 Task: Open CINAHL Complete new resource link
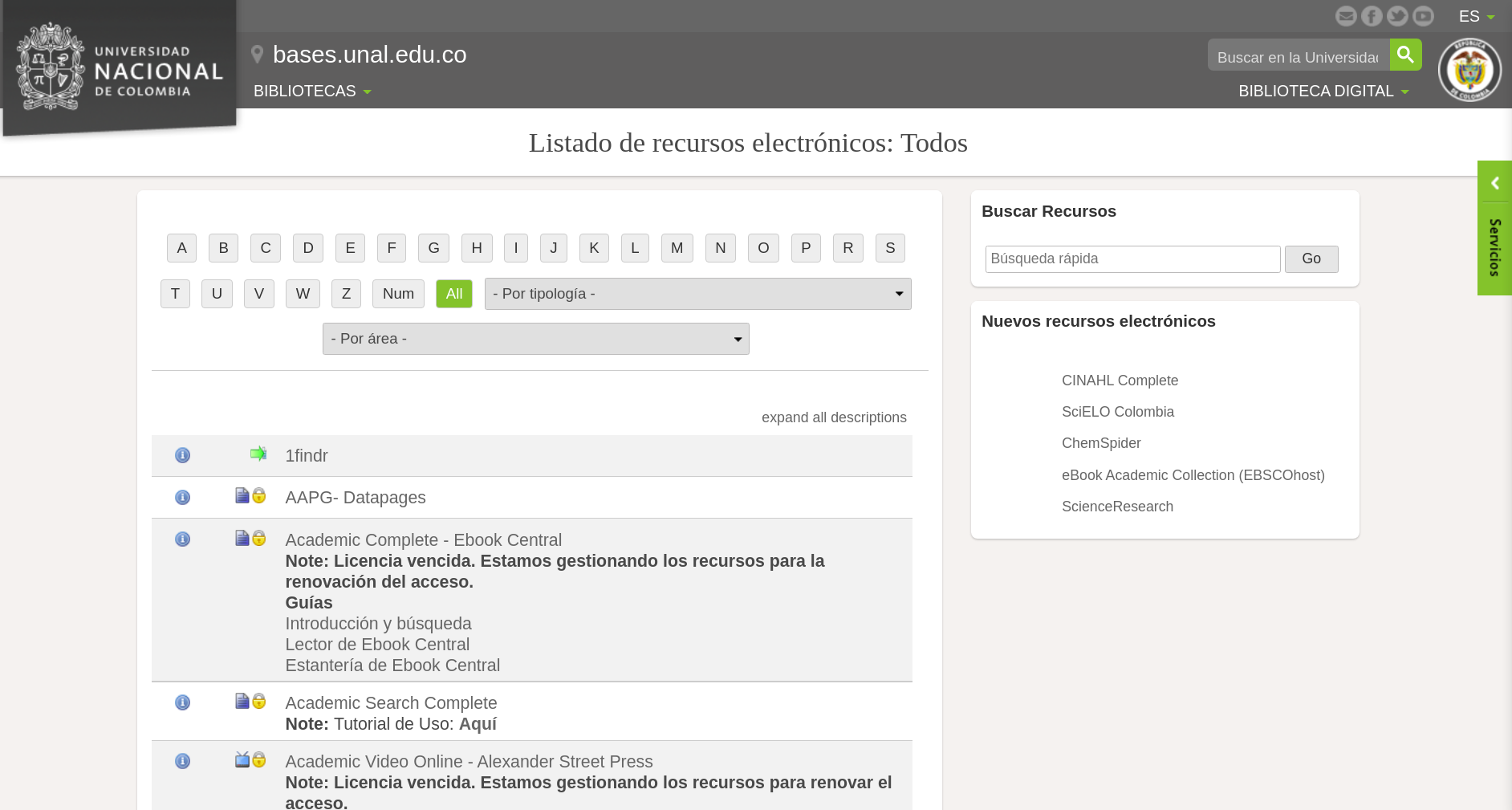tap(1120, 381)
